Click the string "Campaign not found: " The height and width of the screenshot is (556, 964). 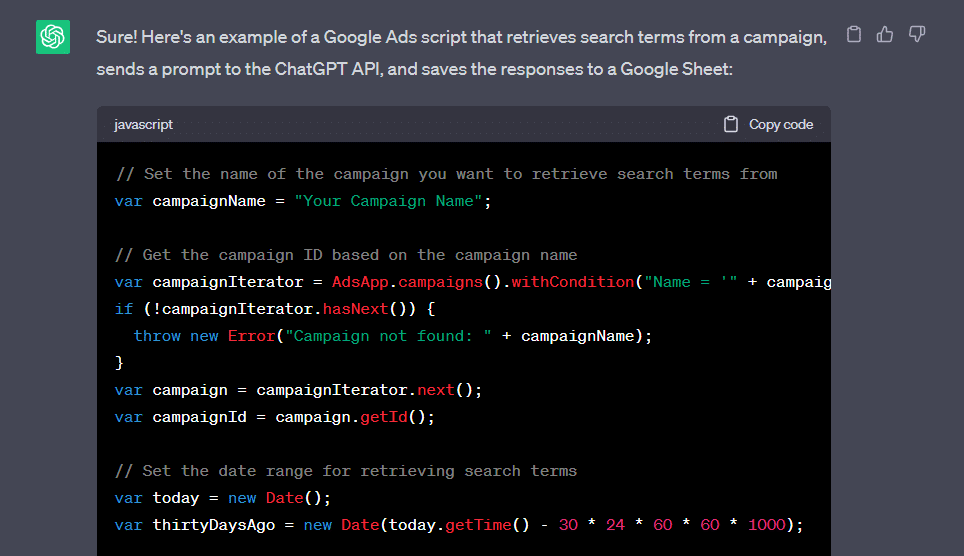click(x=389, y=336)
